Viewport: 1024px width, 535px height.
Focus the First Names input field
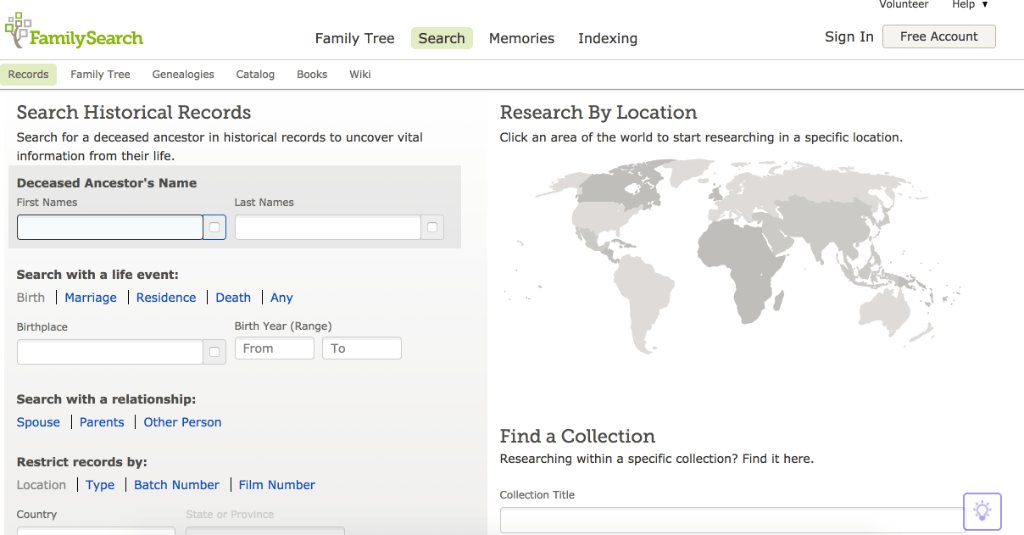(x=110, y=227)
